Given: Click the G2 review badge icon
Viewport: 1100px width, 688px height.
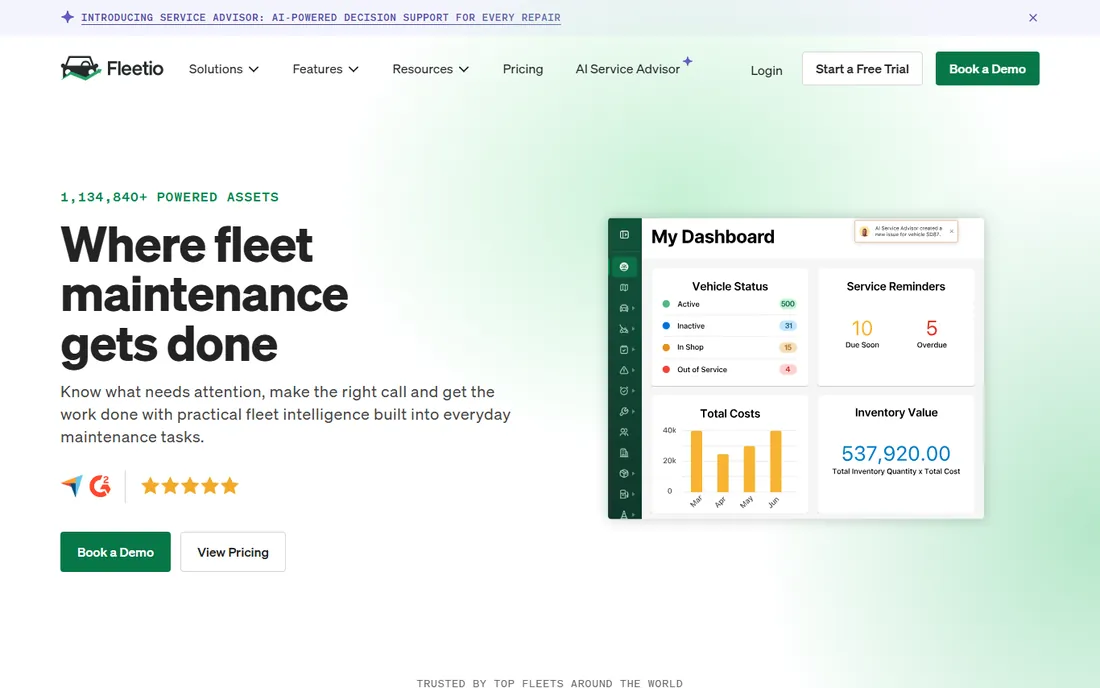Looking at the screenshot, I should 100,485.
